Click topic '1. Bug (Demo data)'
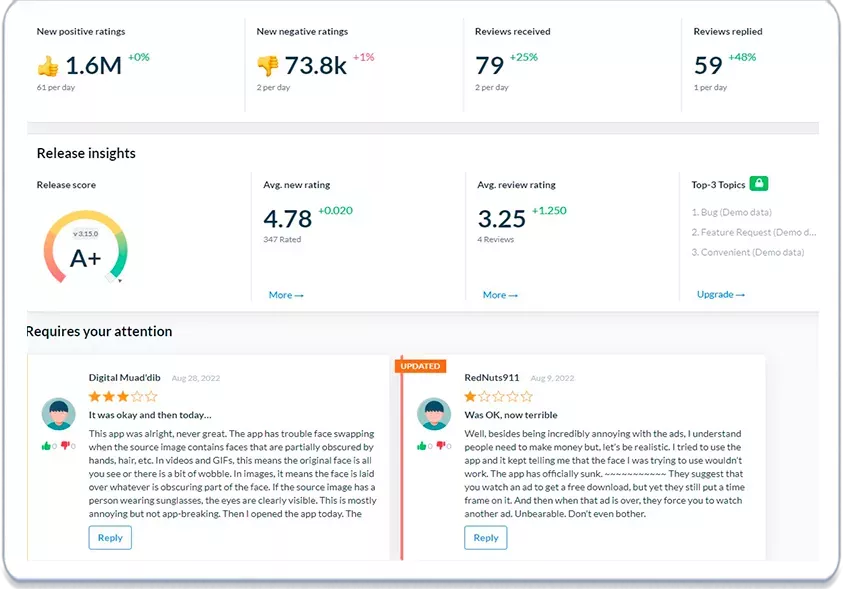The image size is (843, 589). 732,212
